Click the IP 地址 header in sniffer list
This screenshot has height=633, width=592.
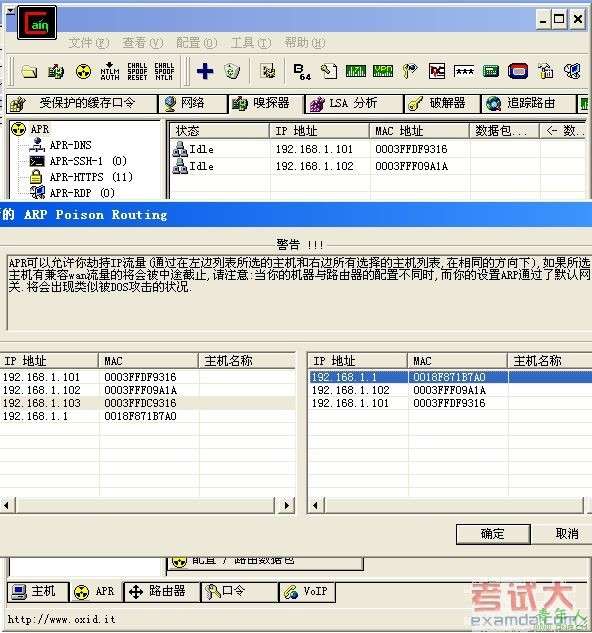[x=319, y=131]
